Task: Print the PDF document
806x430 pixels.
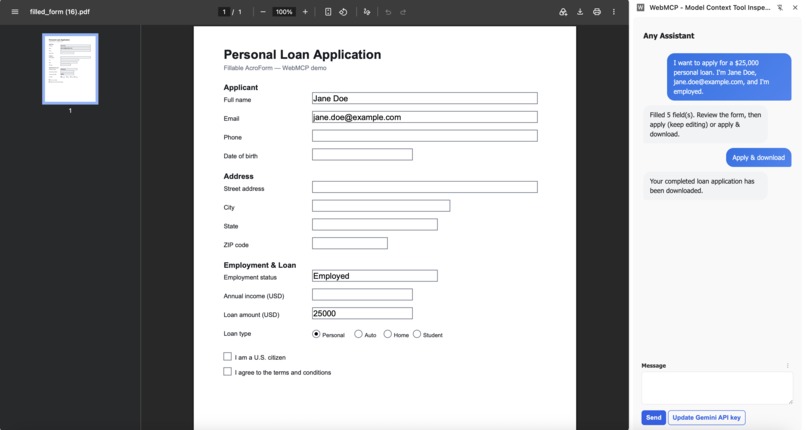Action: pos(597,11)
